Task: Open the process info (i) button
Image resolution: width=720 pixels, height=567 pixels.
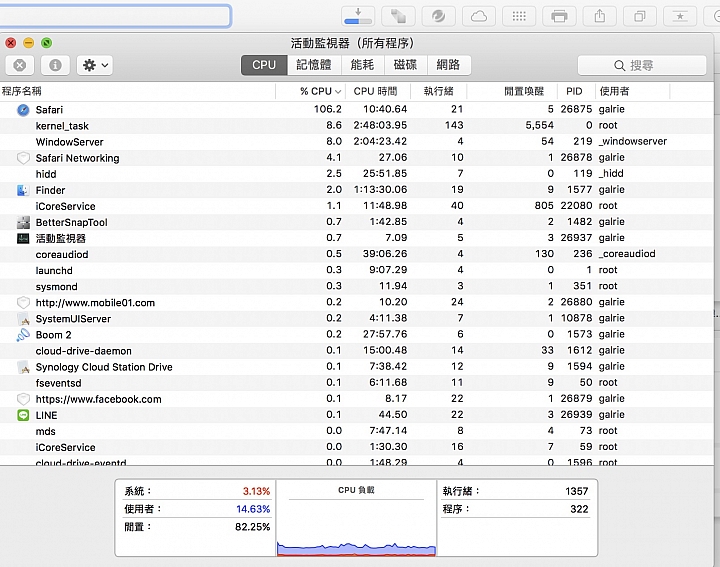Action: (x=55, y=65)
